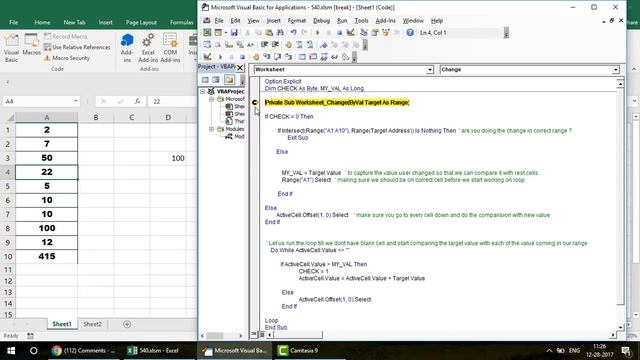Click Macro Security in the Excel ribbon

pyautogui.click(x=67, y=58)
